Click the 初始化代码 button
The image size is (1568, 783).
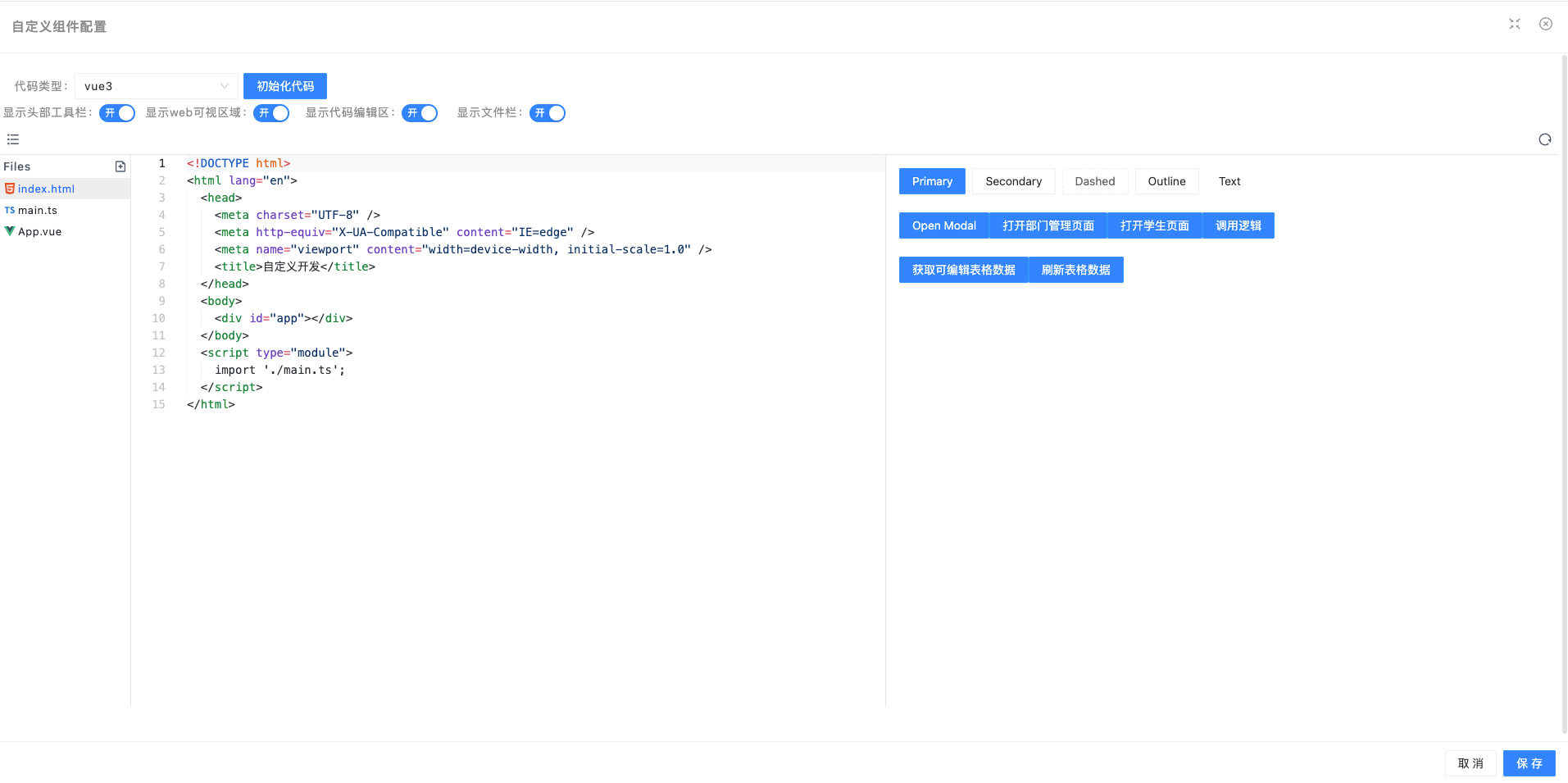tap(285, 86)
